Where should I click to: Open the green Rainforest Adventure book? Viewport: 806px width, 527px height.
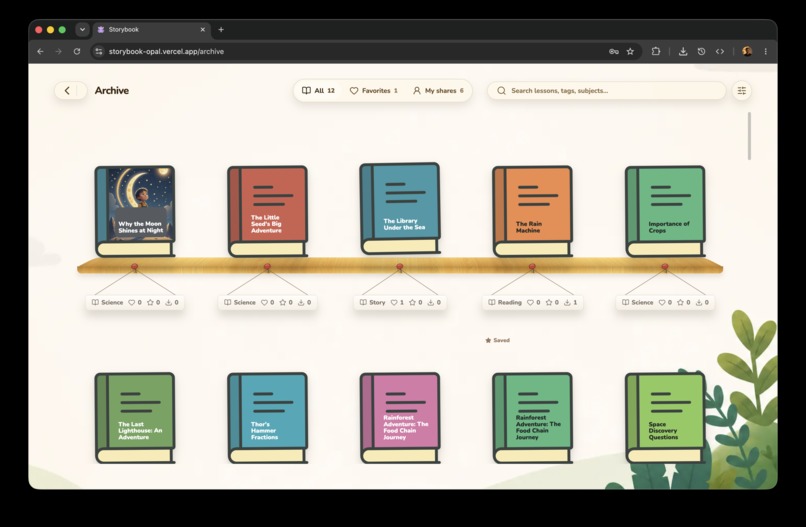pos(533,418)
